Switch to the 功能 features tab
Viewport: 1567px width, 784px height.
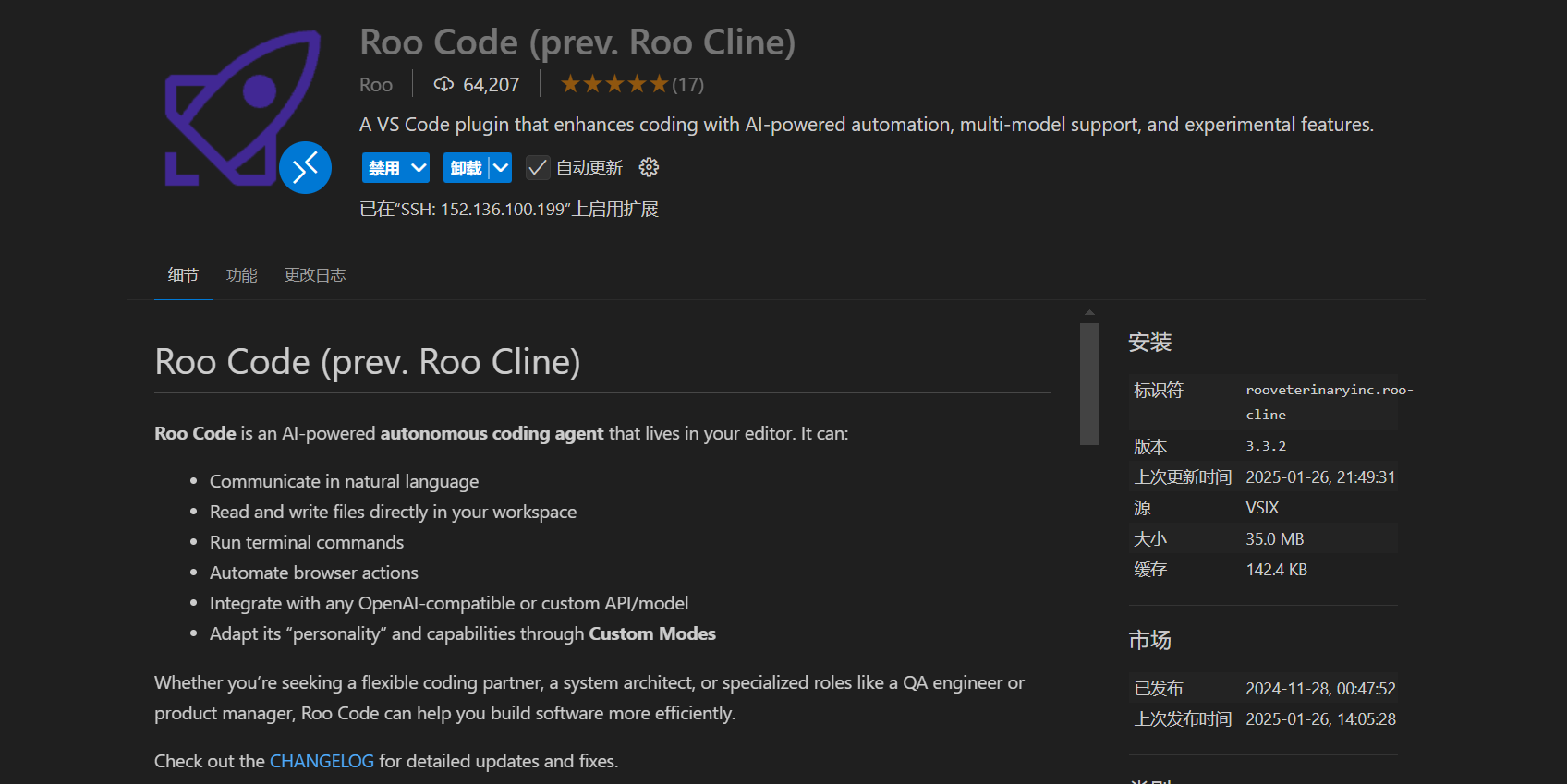[241, 275]
